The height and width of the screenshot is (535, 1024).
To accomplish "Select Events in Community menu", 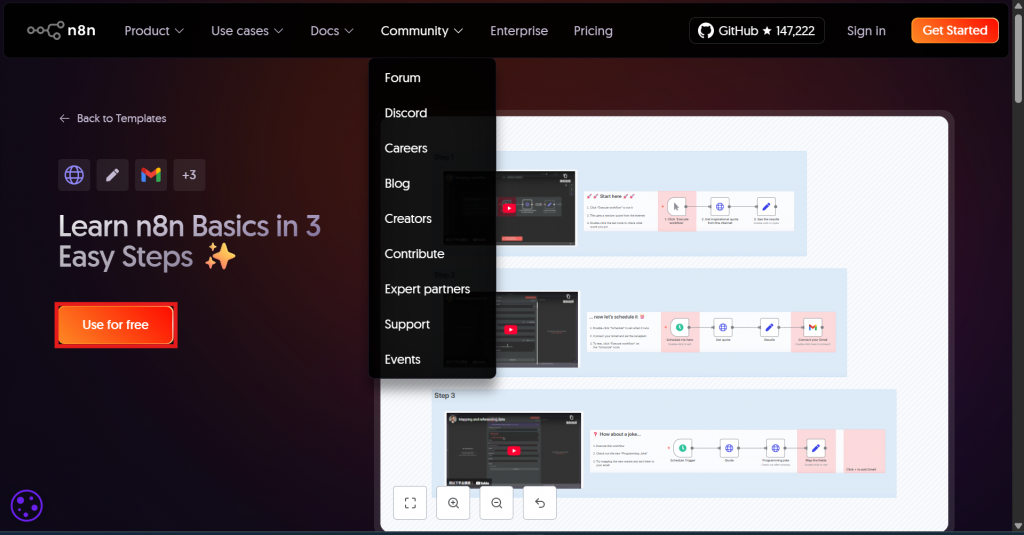I will pos(402,360).
